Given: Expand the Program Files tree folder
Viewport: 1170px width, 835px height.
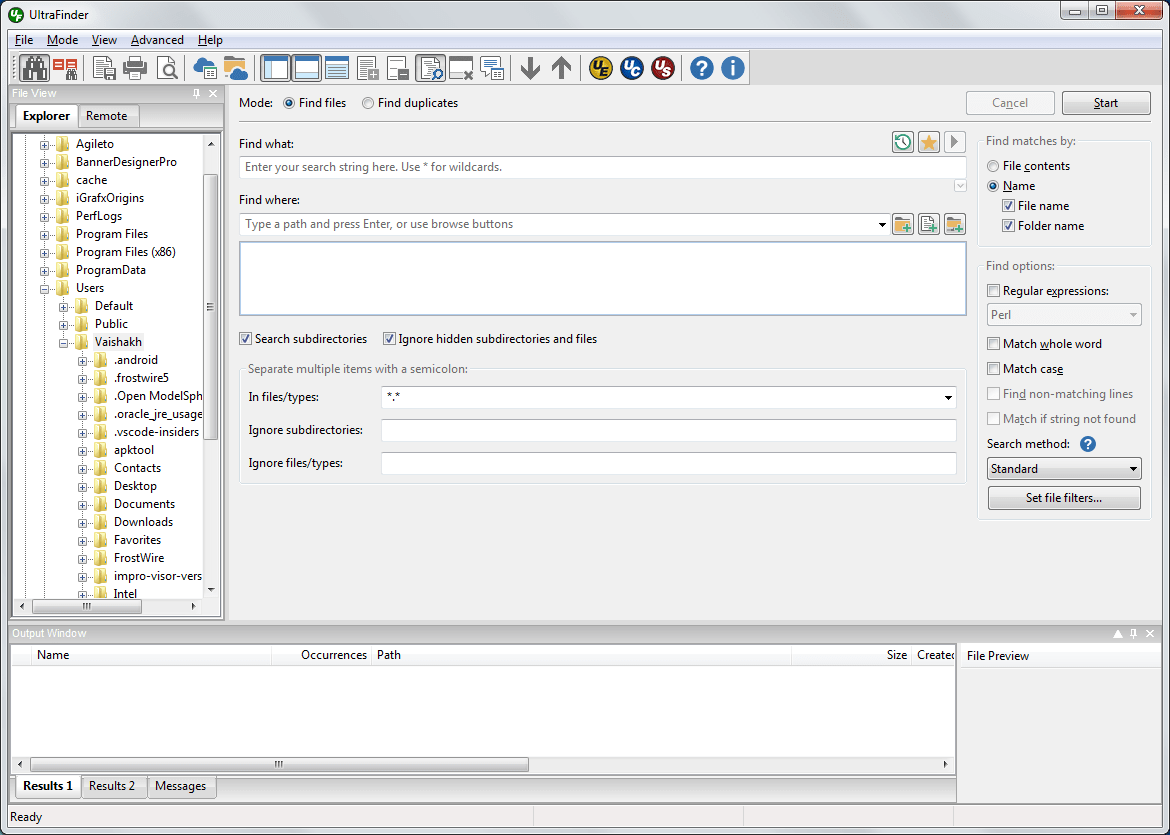Looking at the screenshot, I should click(45, 234).
